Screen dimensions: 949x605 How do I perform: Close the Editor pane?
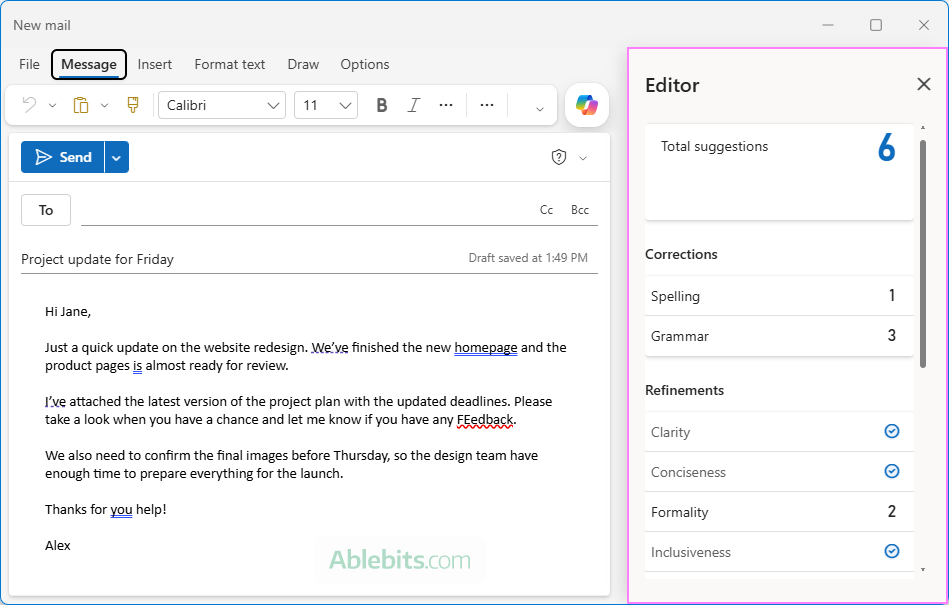(x=924, y=84)
